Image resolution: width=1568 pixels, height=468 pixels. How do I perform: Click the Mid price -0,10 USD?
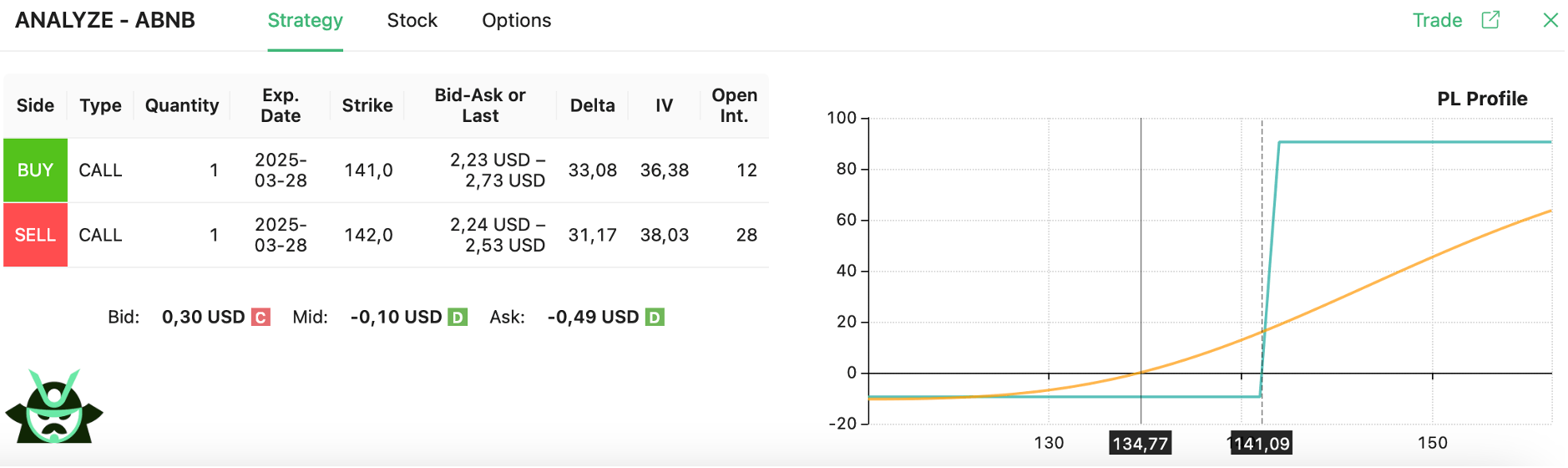coord(396,318)
